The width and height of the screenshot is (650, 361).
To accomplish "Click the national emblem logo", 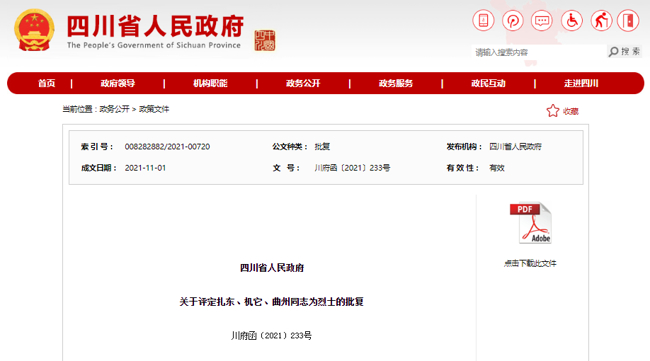I will [x=34, y=30].
